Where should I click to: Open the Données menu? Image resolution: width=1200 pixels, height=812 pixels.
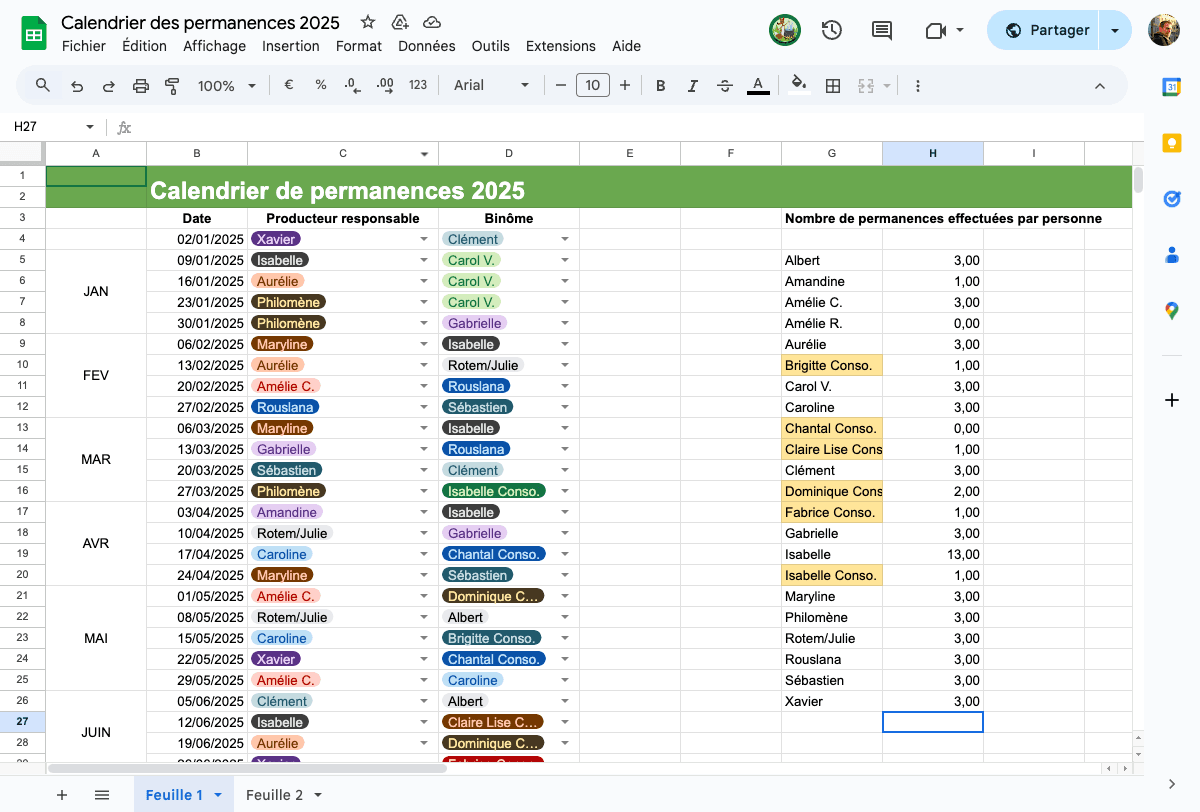(x=427, y=46)
